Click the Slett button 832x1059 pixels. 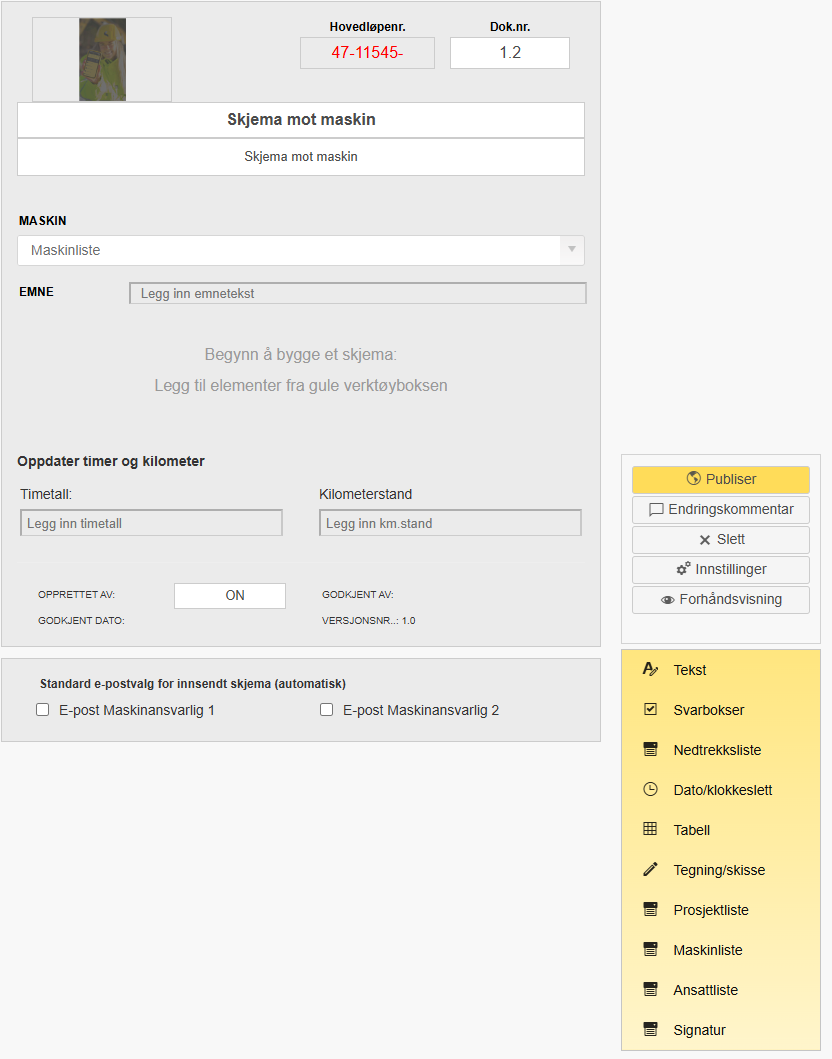point(721,540)
